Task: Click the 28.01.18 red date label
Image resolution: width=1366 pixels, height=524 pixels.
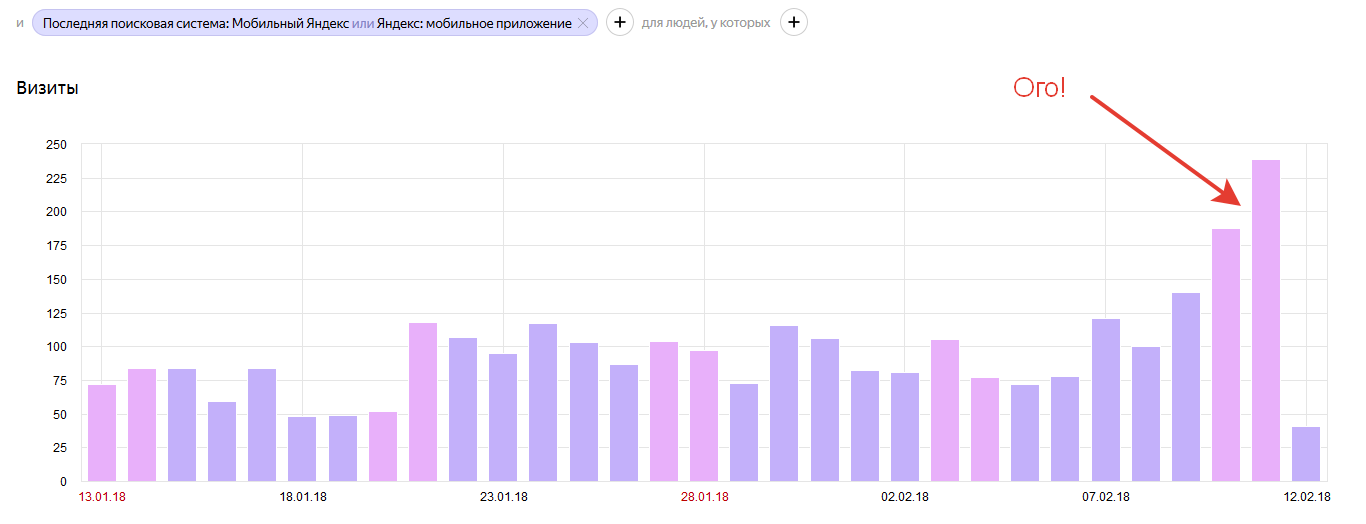Action: (704, 497)
